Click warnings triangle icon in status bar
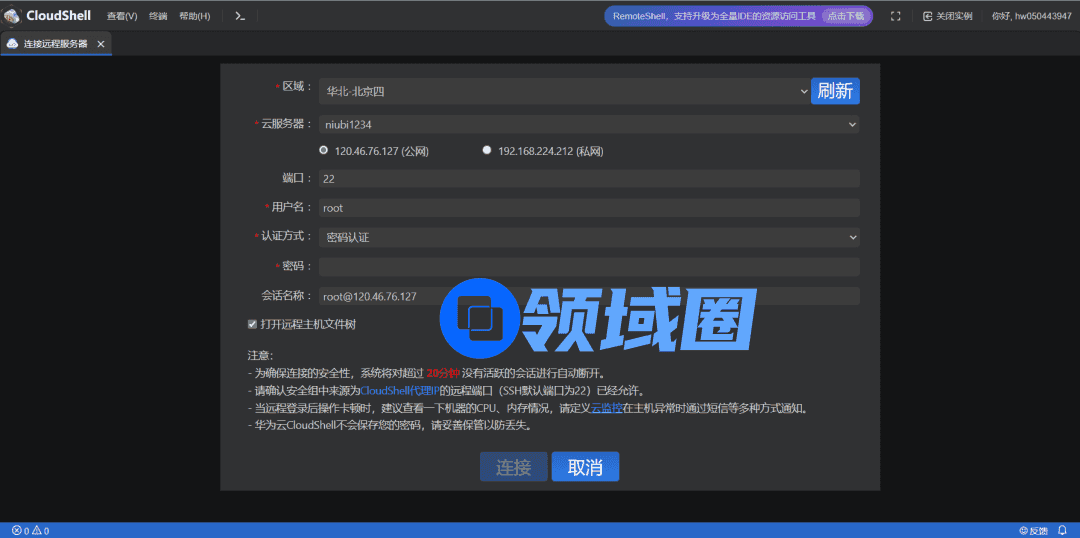This screenshot has width=1080, height=538. point(37,530)
